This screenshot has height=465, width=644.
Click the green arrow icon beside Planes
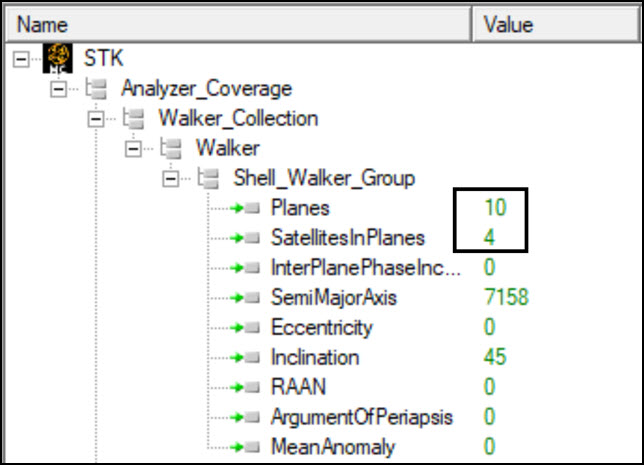(x=245, y=208)
